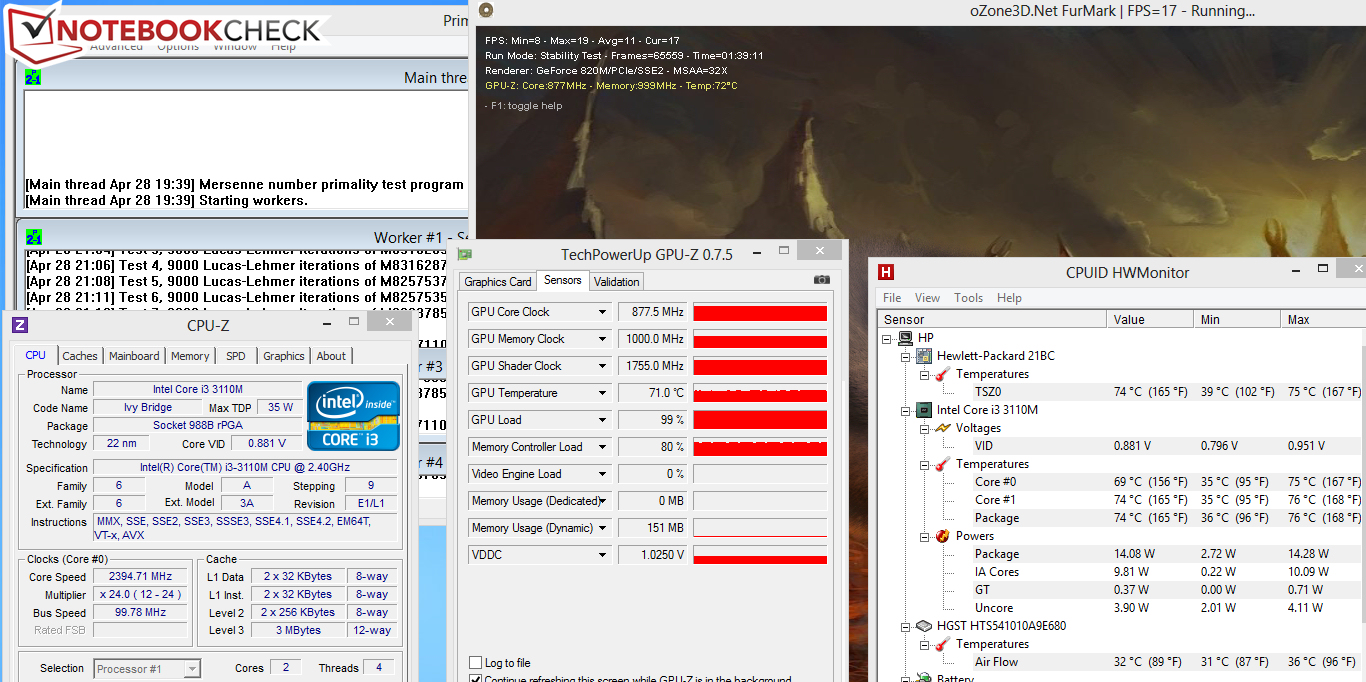The height and width of the screenshot is (682, 1366).
Task: Collapse the Powers tree node
Action: [924, 536]
